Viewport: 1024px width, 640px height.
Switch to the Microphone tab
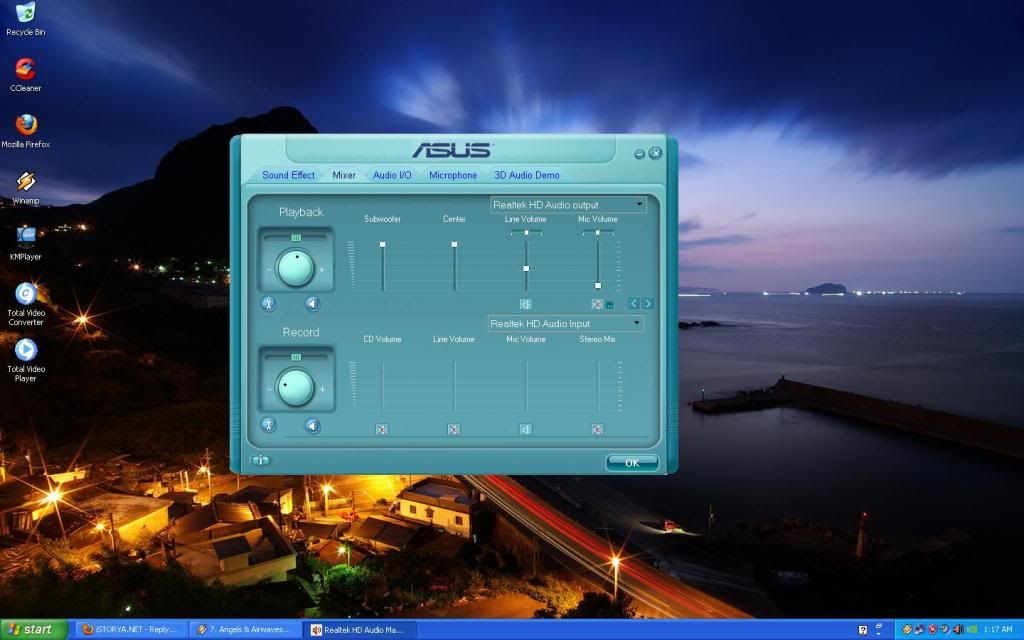point(453,175)
